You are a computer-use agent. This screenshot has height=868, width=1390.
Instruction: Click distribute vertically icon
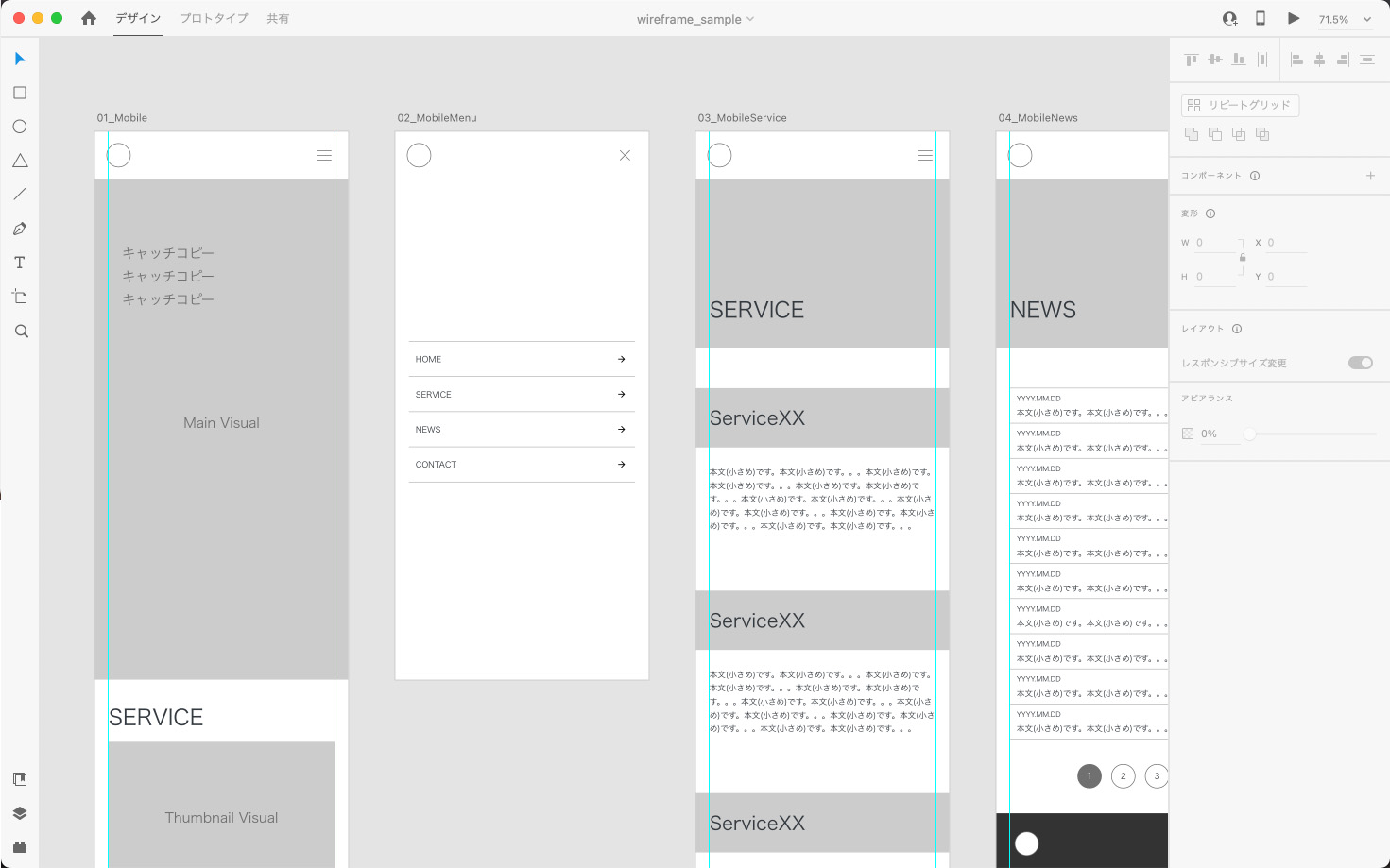click(1262, 60)
